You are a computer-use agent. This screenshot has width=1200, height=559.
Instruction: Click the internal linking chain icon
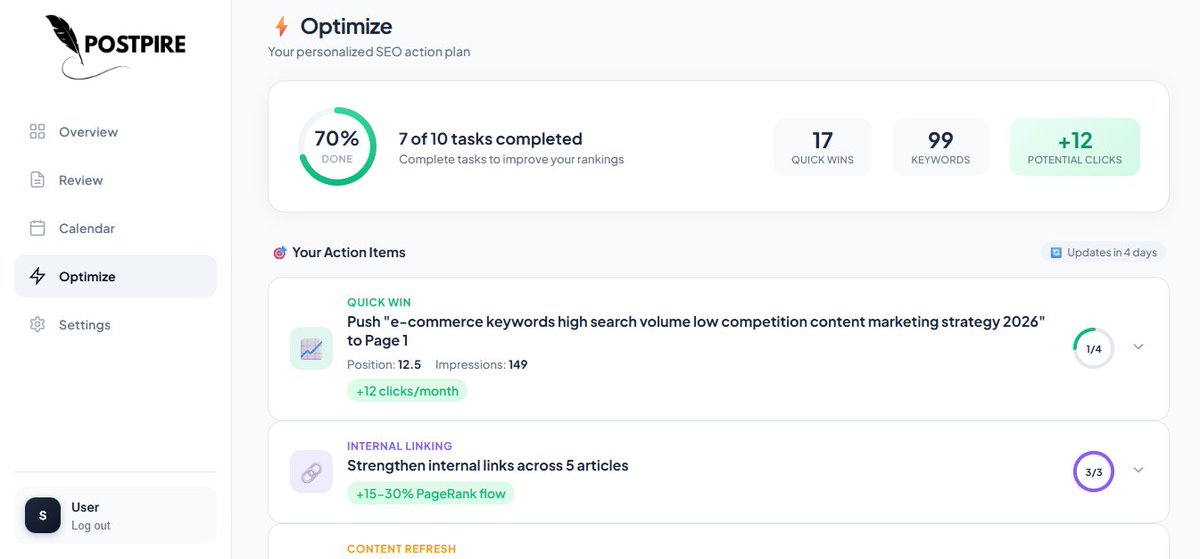(311, 471)
